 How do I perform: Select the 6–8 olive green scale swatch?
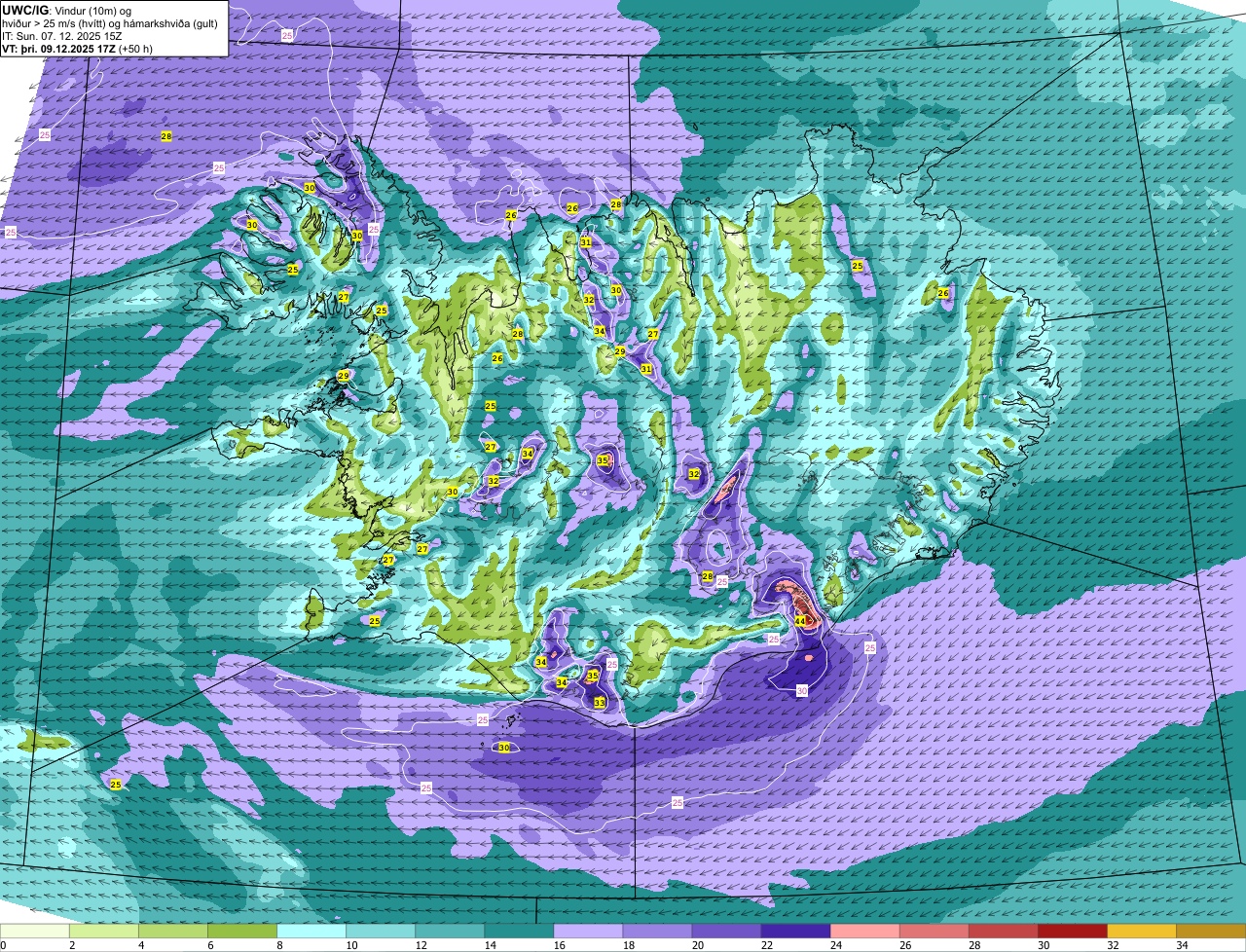(242, 931)
